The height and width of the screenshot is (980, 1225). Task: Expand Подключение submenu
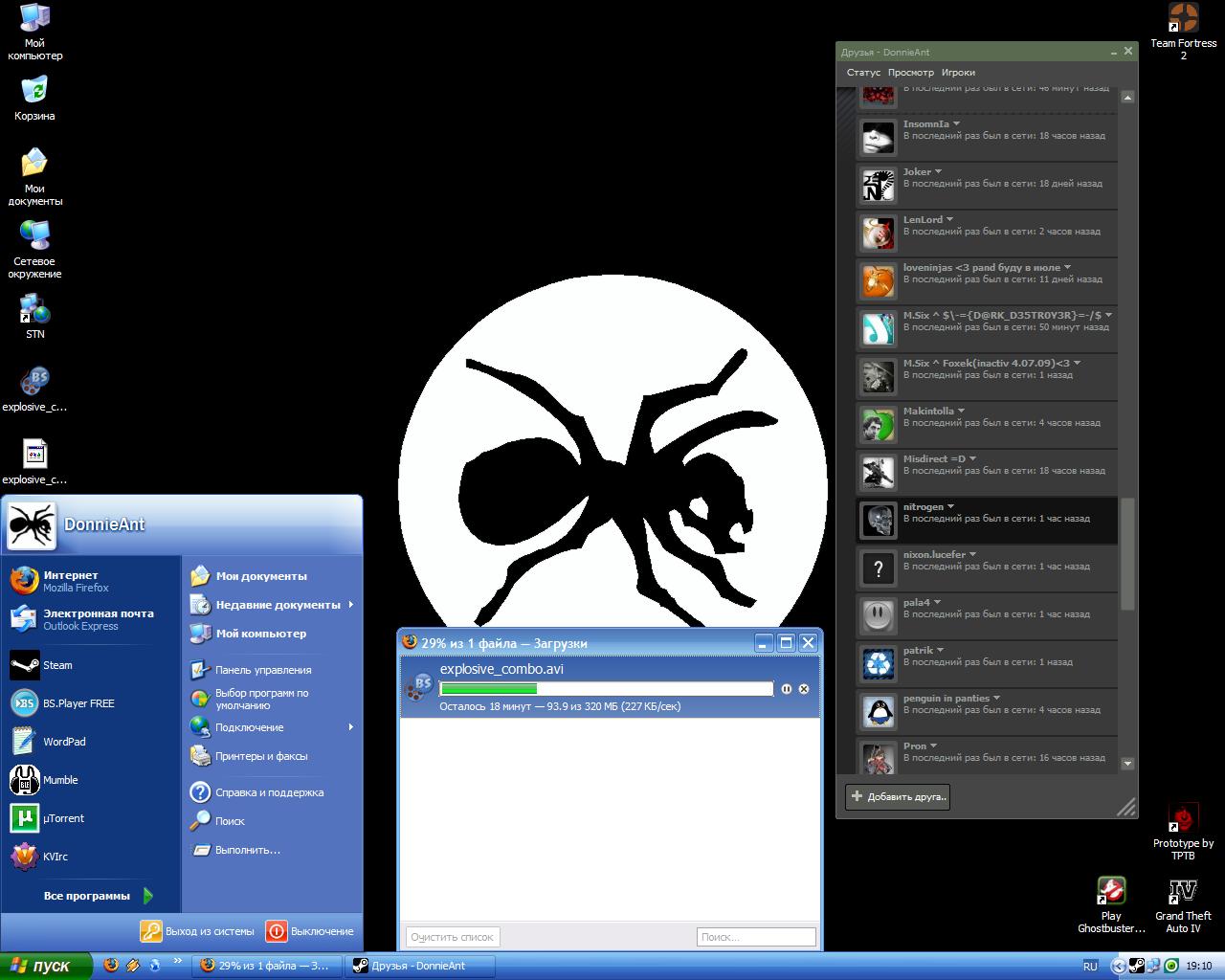pyautogui.click(x=272, y=727)
